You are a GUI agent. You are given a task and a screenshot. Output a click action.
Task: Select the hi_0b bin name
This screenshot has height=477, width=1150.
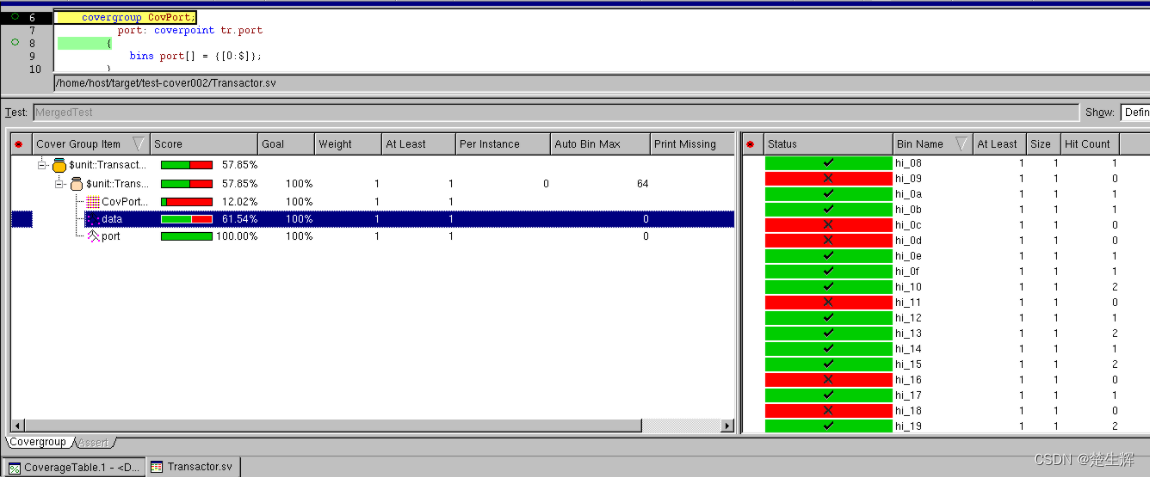(909, 209)
